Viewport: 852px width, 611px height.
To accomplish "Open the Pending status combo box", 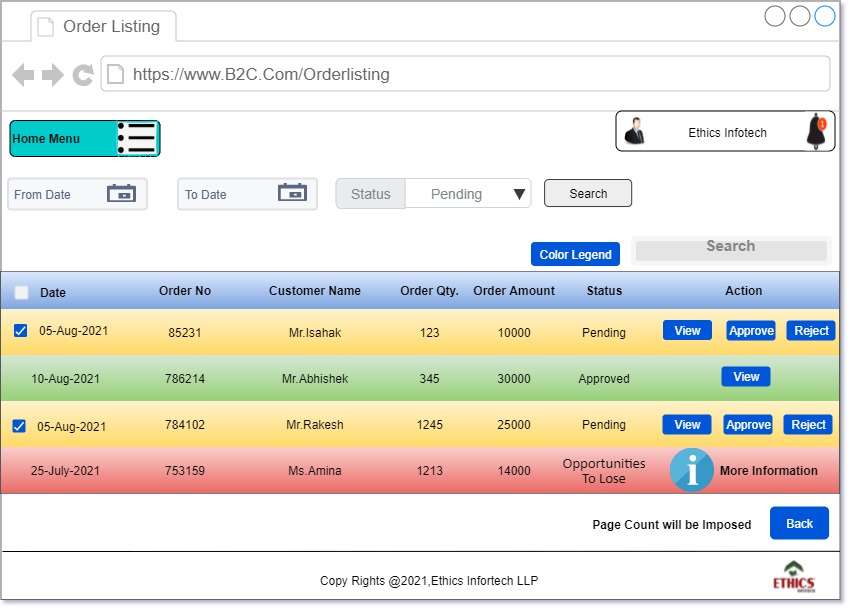I will [457, 194].
